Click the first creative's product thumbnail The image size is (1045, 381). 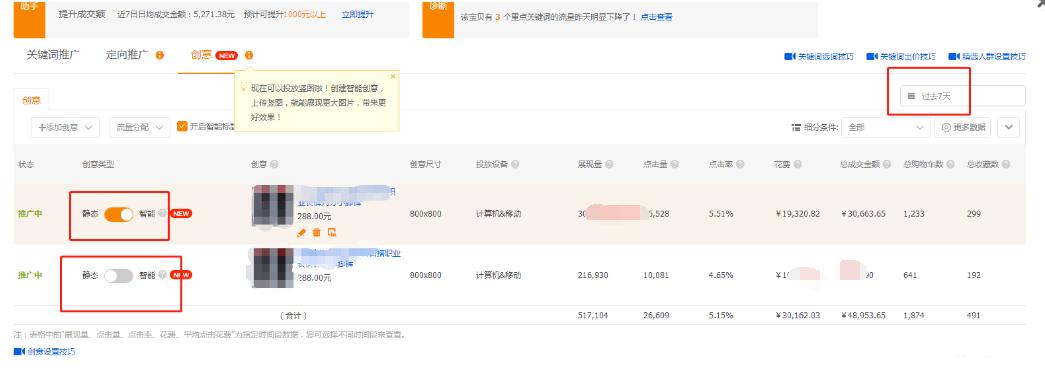point(273,205)
